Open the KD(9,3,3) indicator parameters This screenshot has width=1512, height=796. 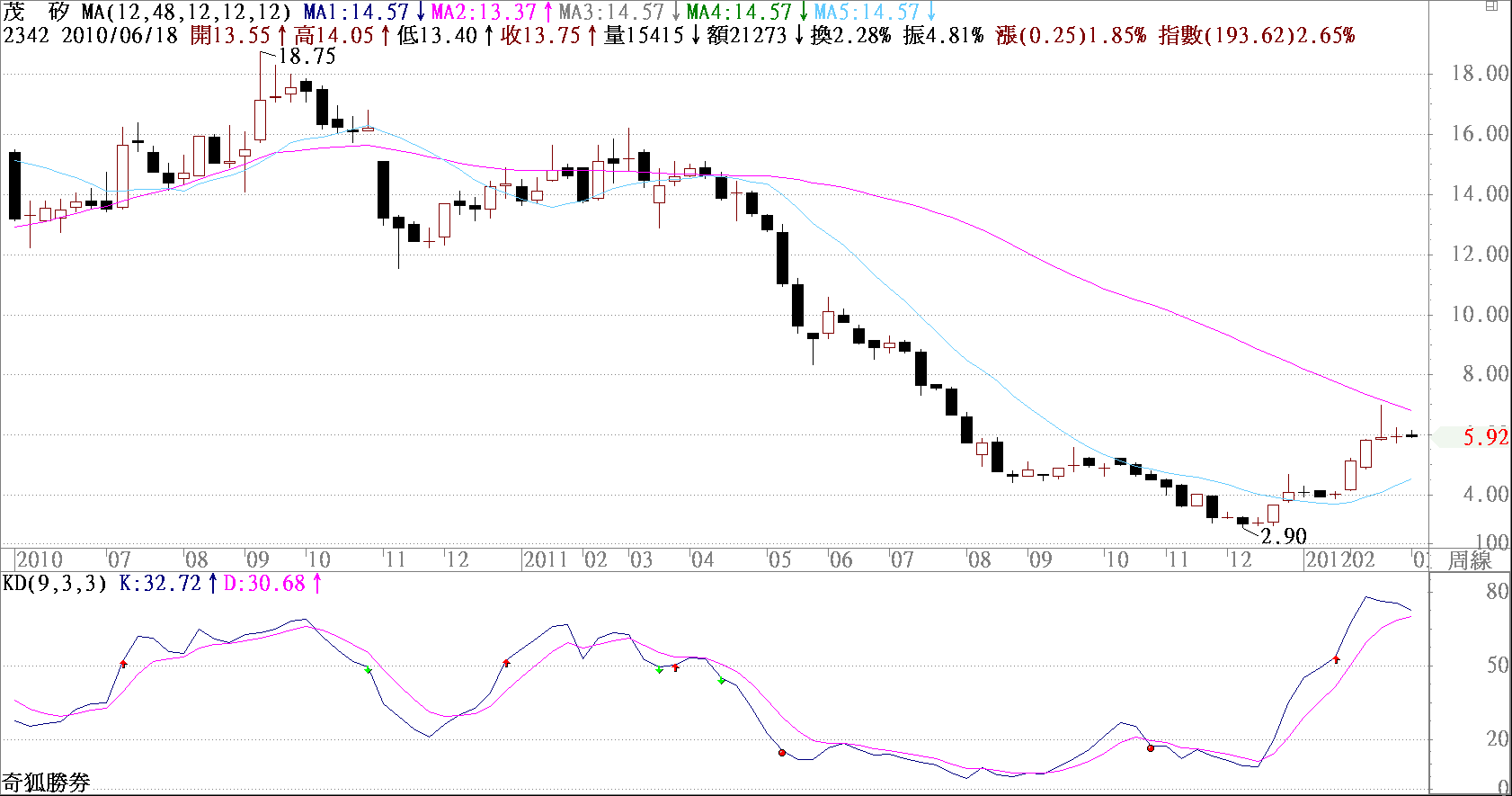pos(53,584)
